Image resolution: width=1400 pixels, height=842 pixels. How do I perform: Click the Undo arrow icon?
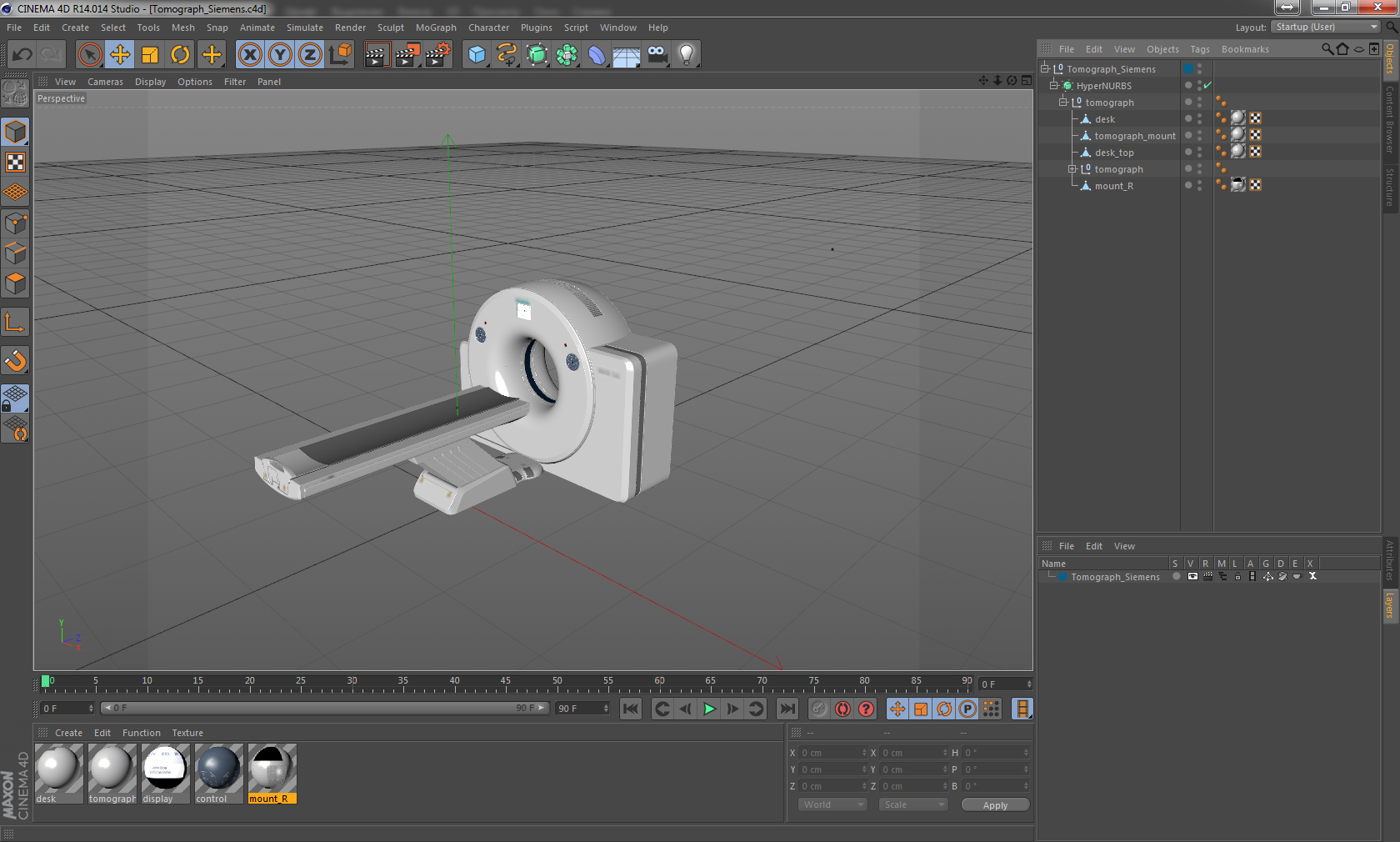[22, 55]
